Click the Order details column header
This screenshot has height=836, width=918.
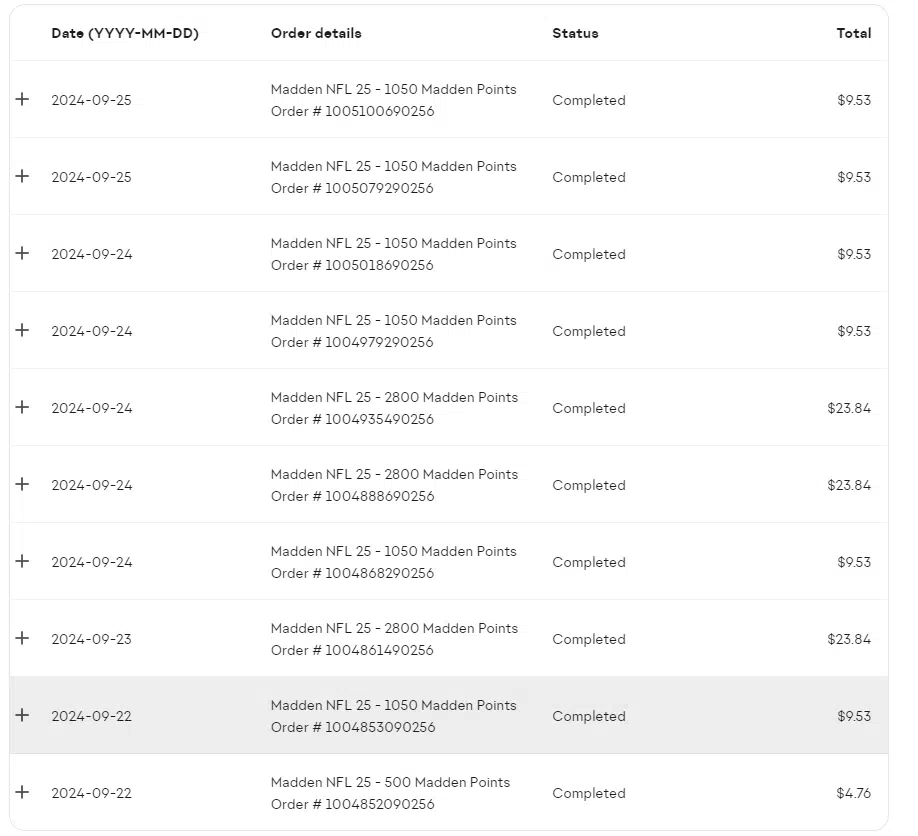tap(316, 33)
